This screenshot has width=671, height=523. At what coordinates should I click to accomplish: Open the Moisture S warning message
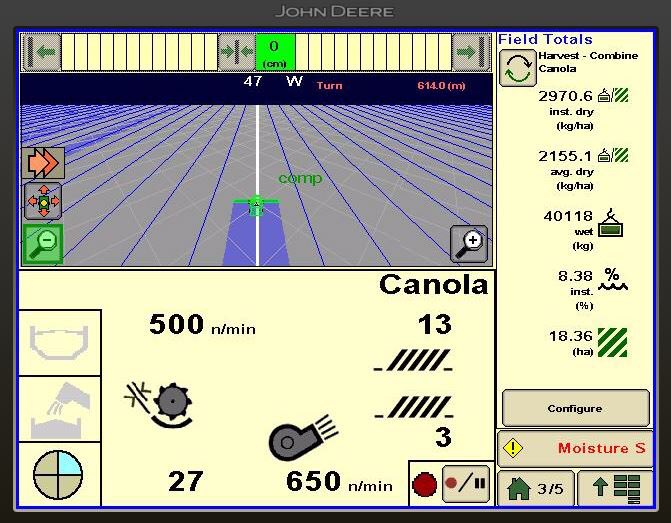(x=575, y=448)
